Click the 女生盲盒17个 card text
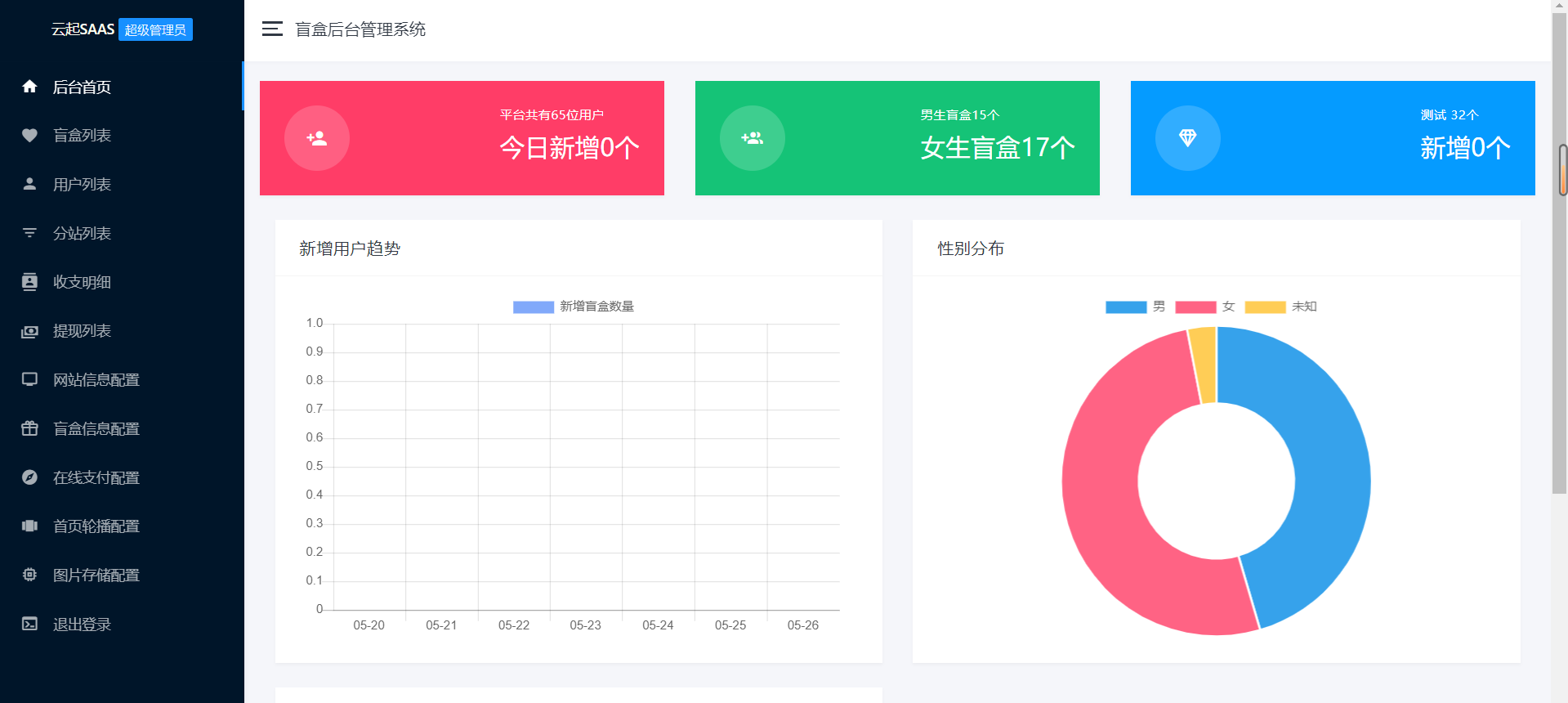Viewport: 1568px width, 703px height. coord(998,148)
